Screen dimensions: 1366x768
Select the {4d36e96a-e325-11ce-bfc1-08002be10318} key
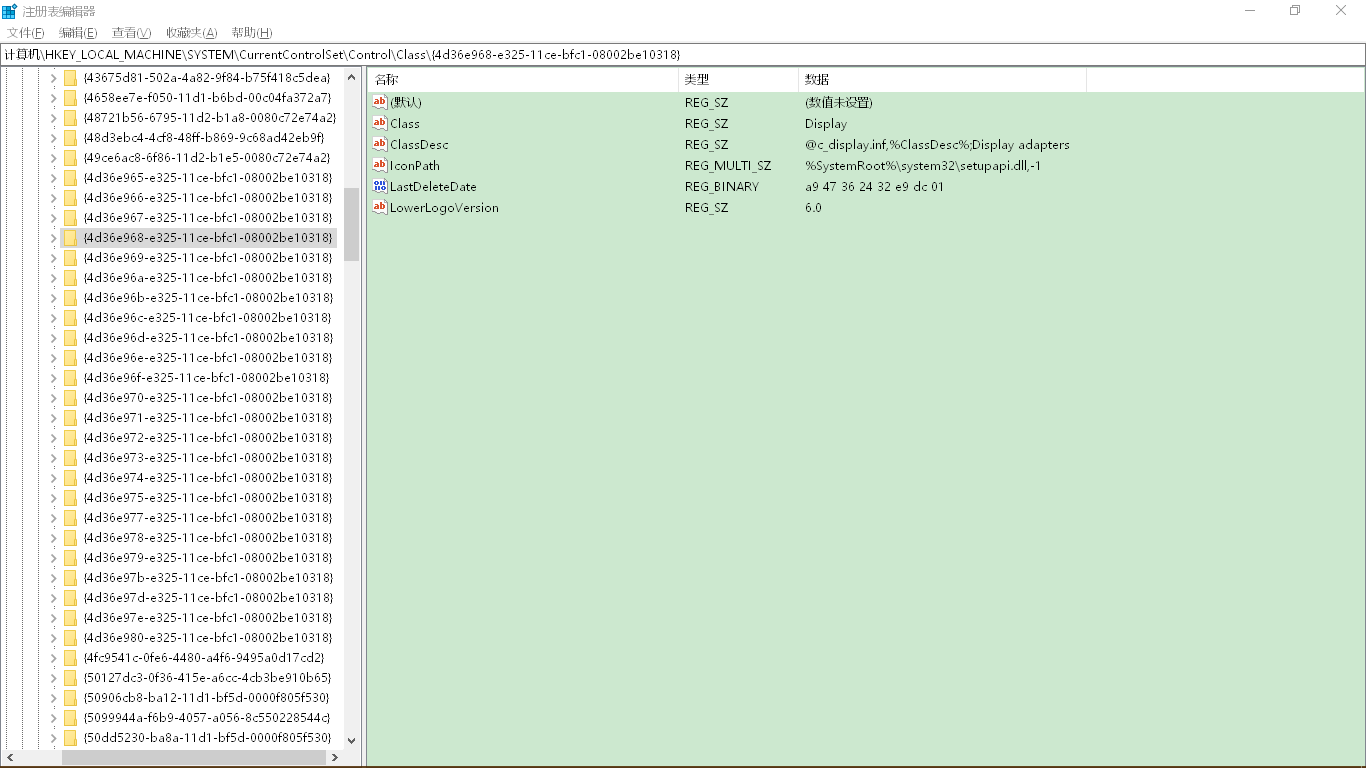[208, 278]
